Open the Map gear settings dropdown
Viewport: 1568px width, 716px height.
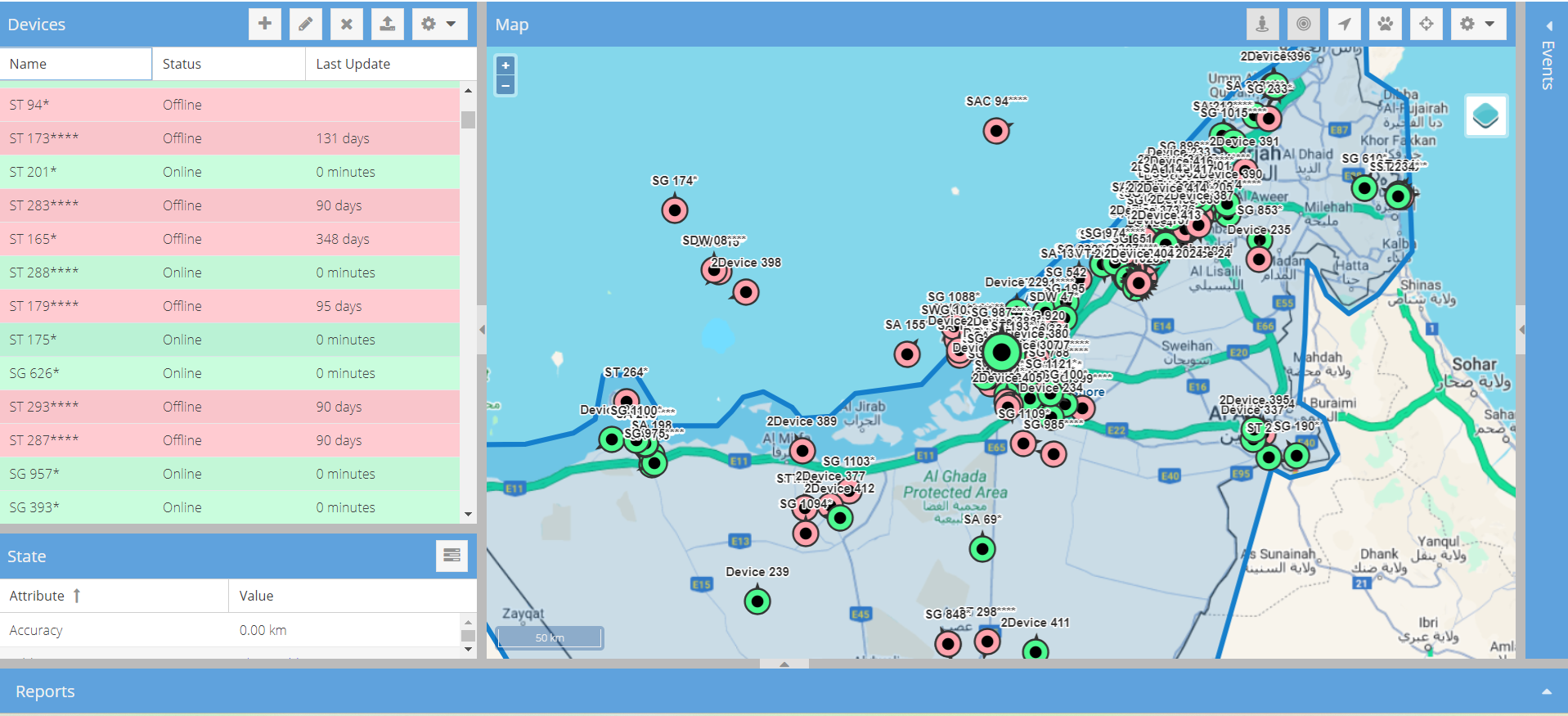click(x=1478, y=25)
